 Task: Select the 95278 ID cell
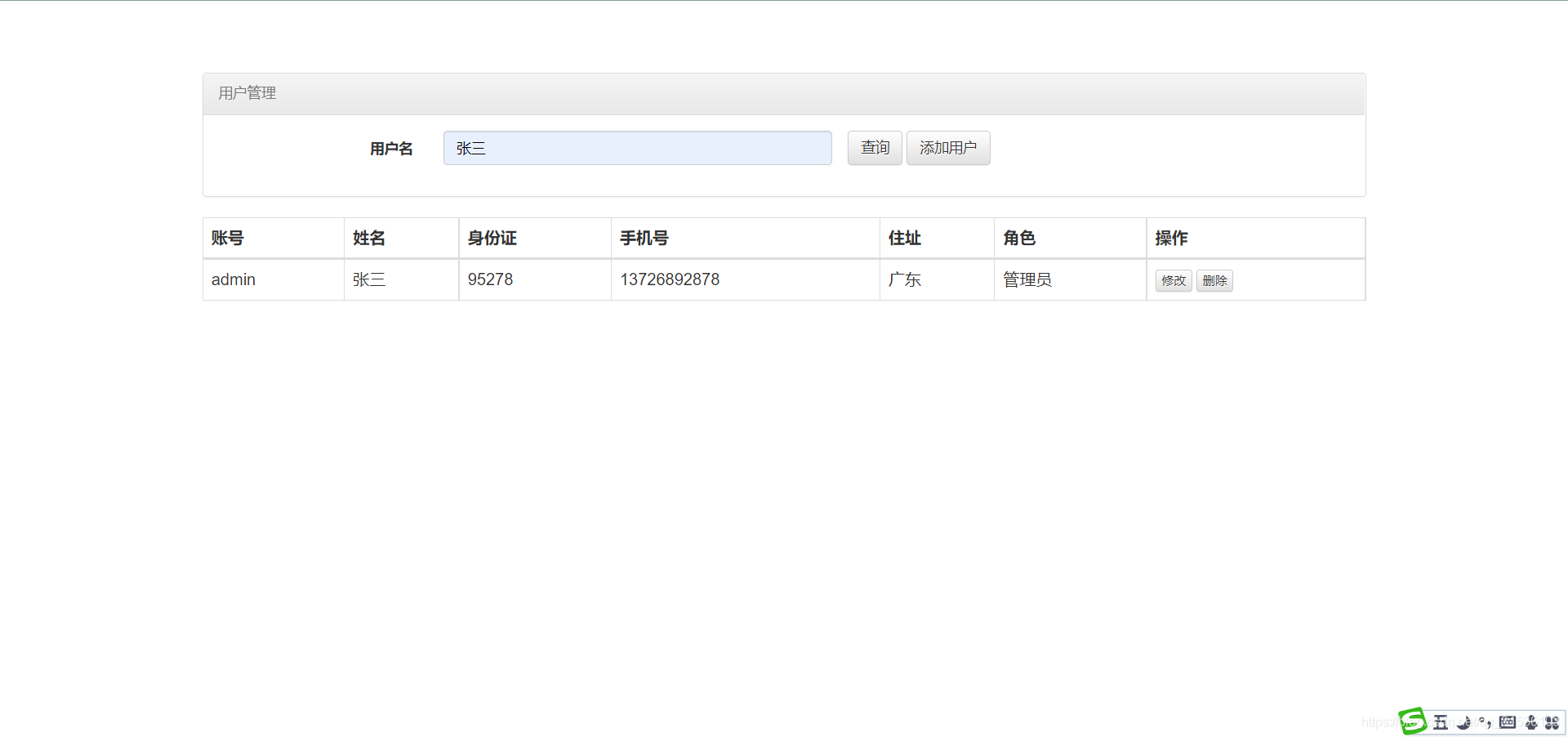[535, 279]
